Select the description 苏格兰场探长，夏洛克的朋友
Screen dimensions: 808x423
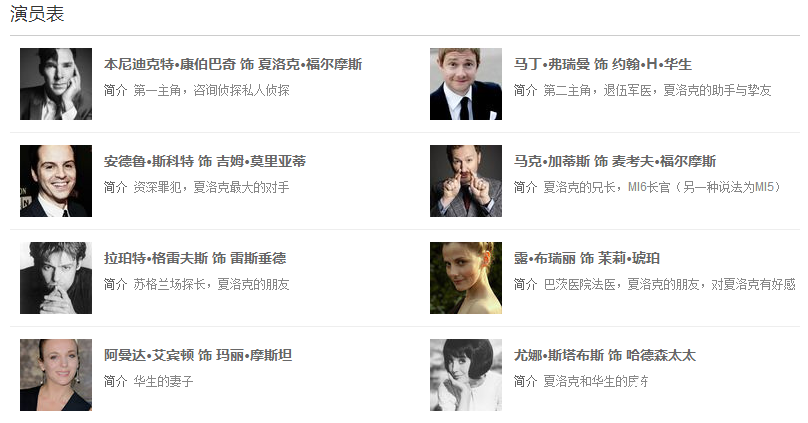[211, 284]
